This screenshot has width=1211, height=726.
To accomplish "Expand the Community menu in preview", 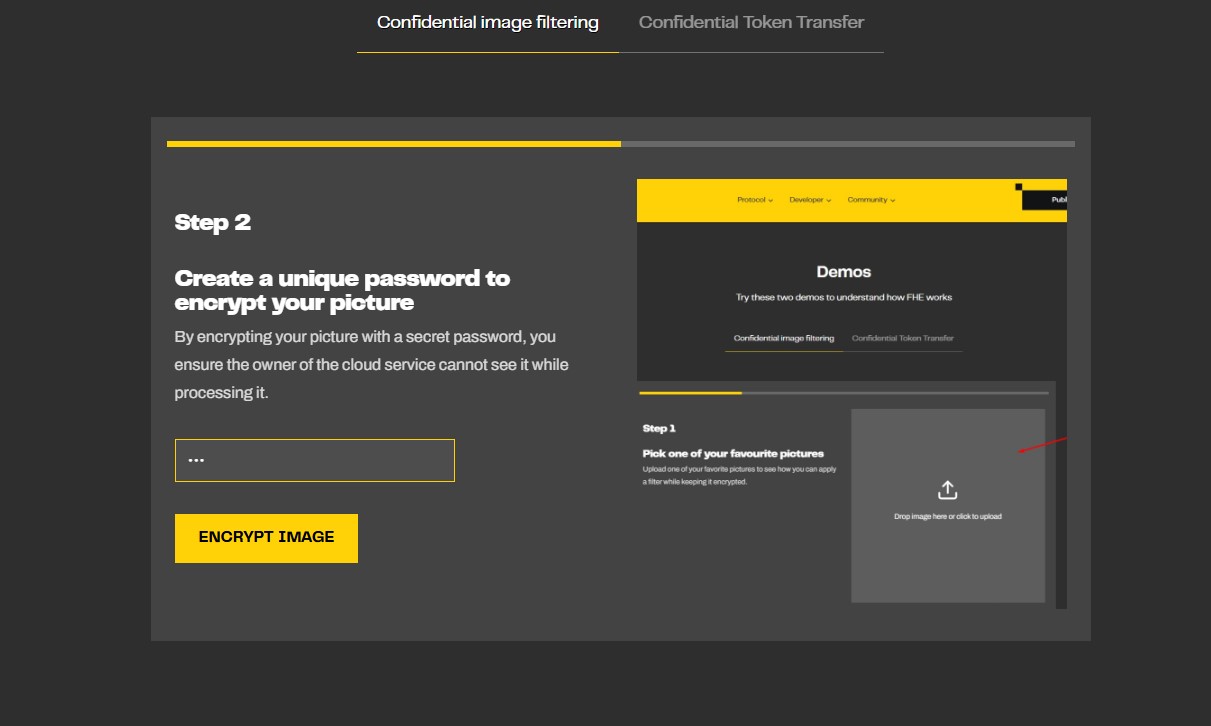I will pos(871,200).
